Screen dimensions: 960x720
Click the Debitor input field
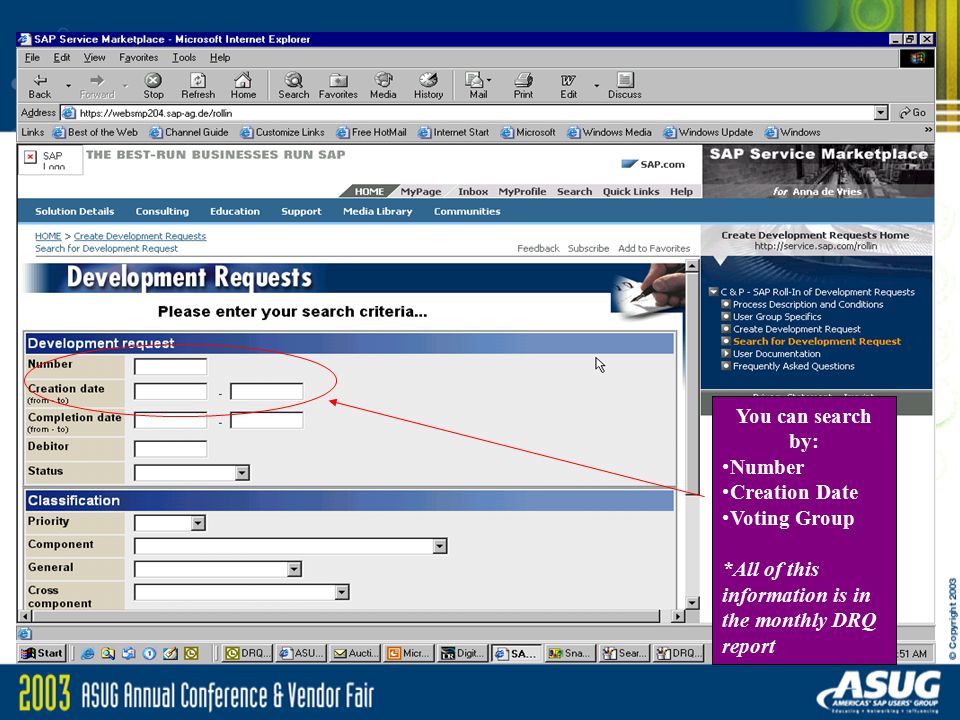tap(170, 449)
